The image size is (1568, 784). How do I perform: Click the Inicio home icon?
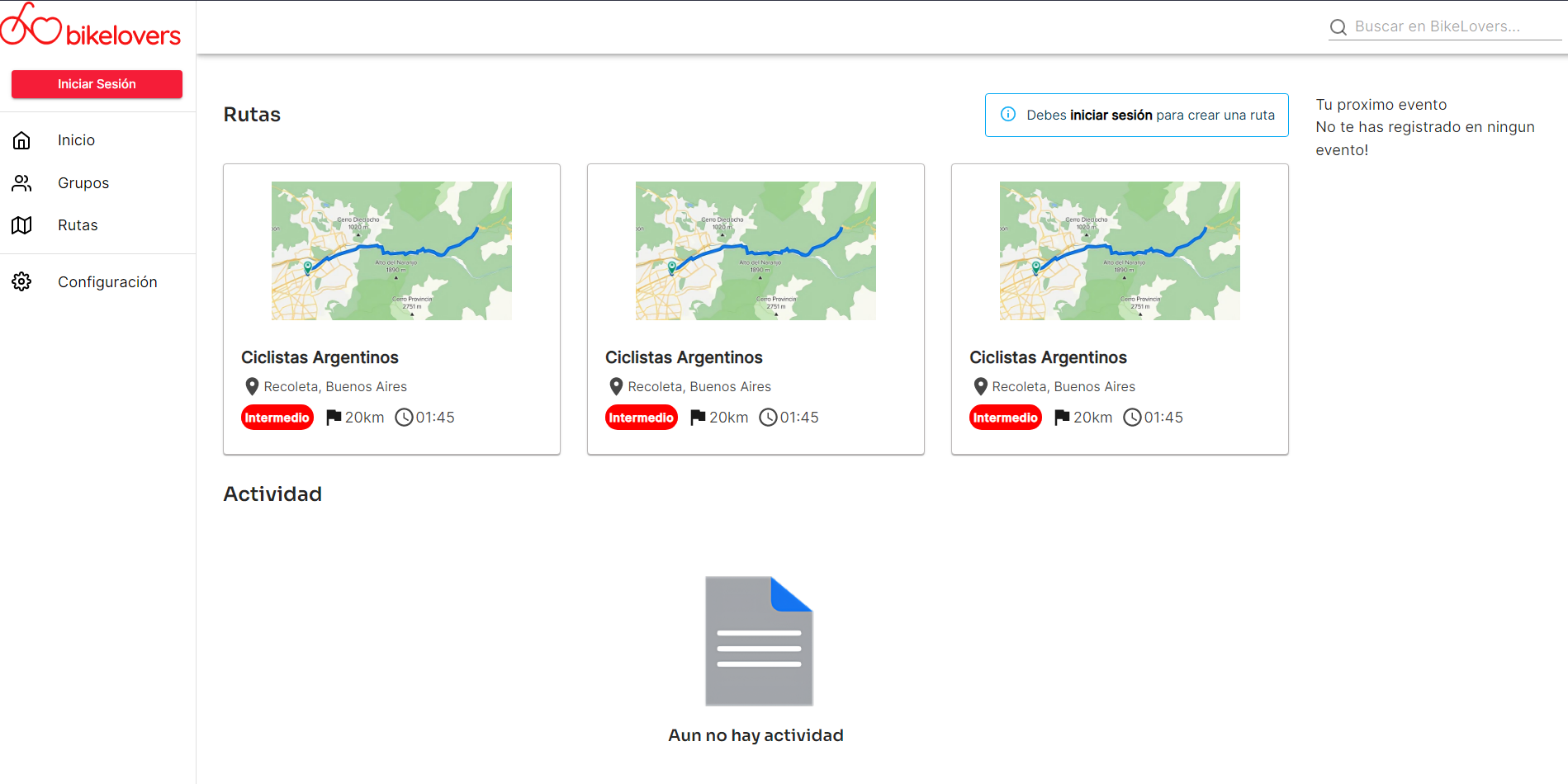(x=21, y=140)
